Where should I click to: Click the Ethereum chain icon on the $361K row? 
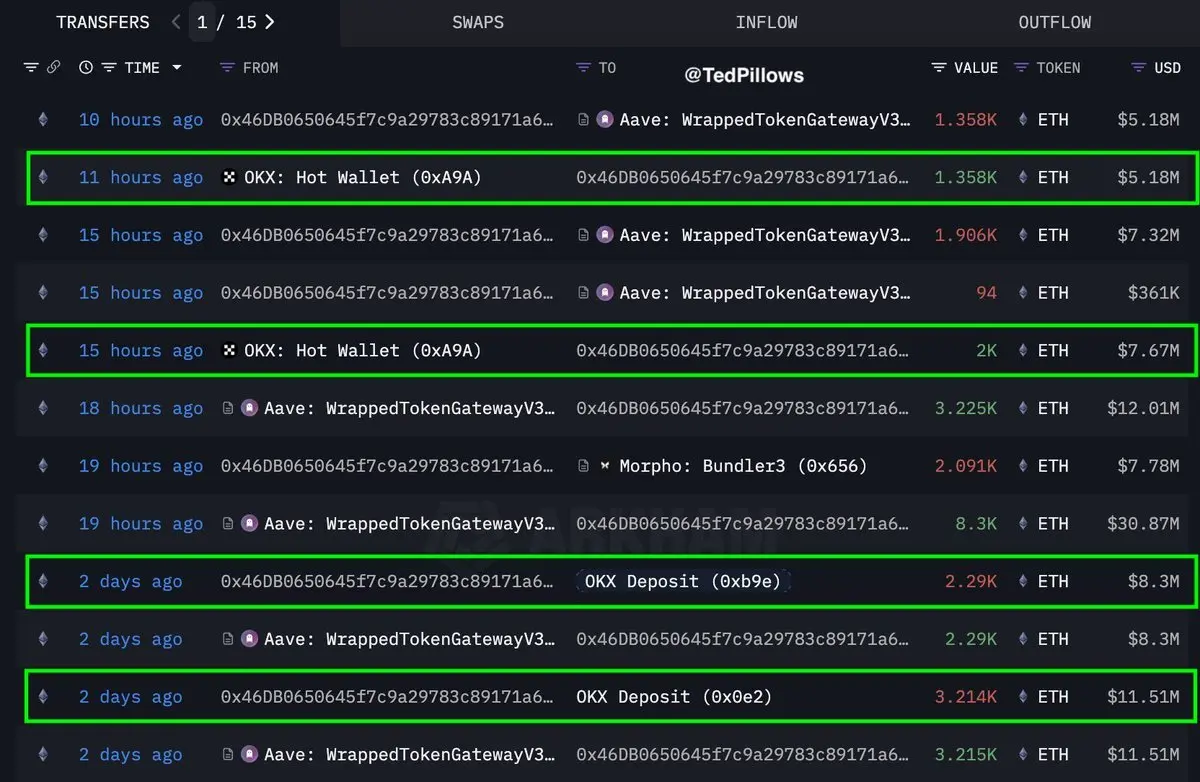(42, 293)
